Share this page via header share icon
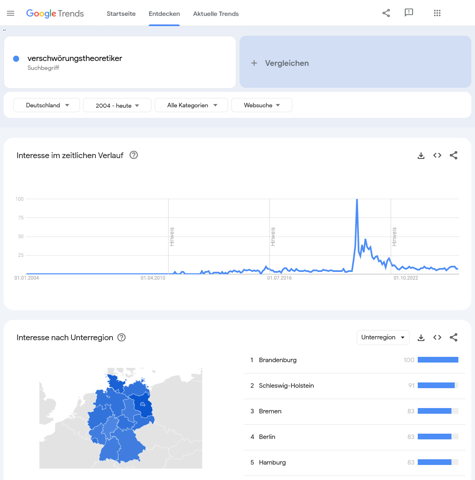Screen dimensions: 475x480 [x=386, y=13]
